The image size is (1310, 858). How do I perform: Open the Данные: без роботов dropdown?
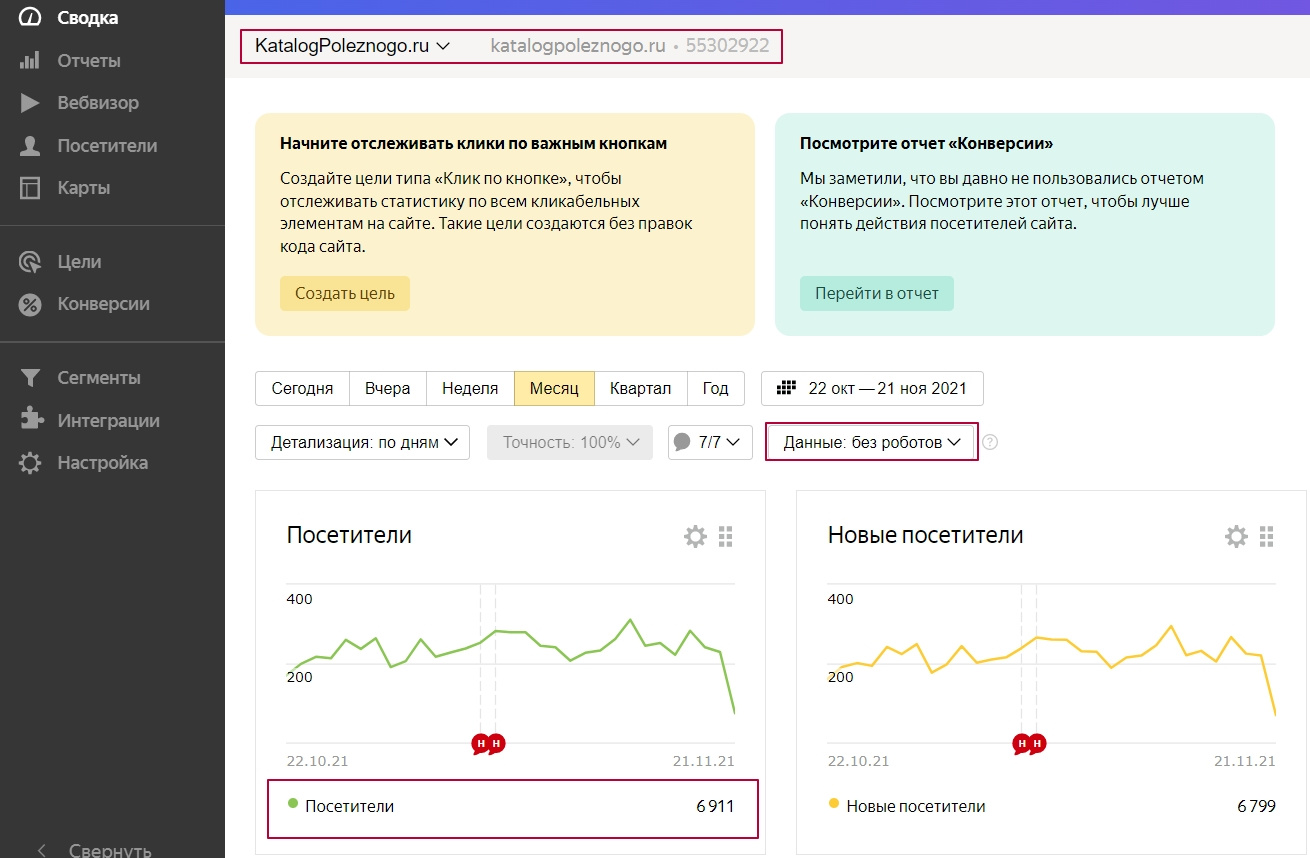pos(871,442)
